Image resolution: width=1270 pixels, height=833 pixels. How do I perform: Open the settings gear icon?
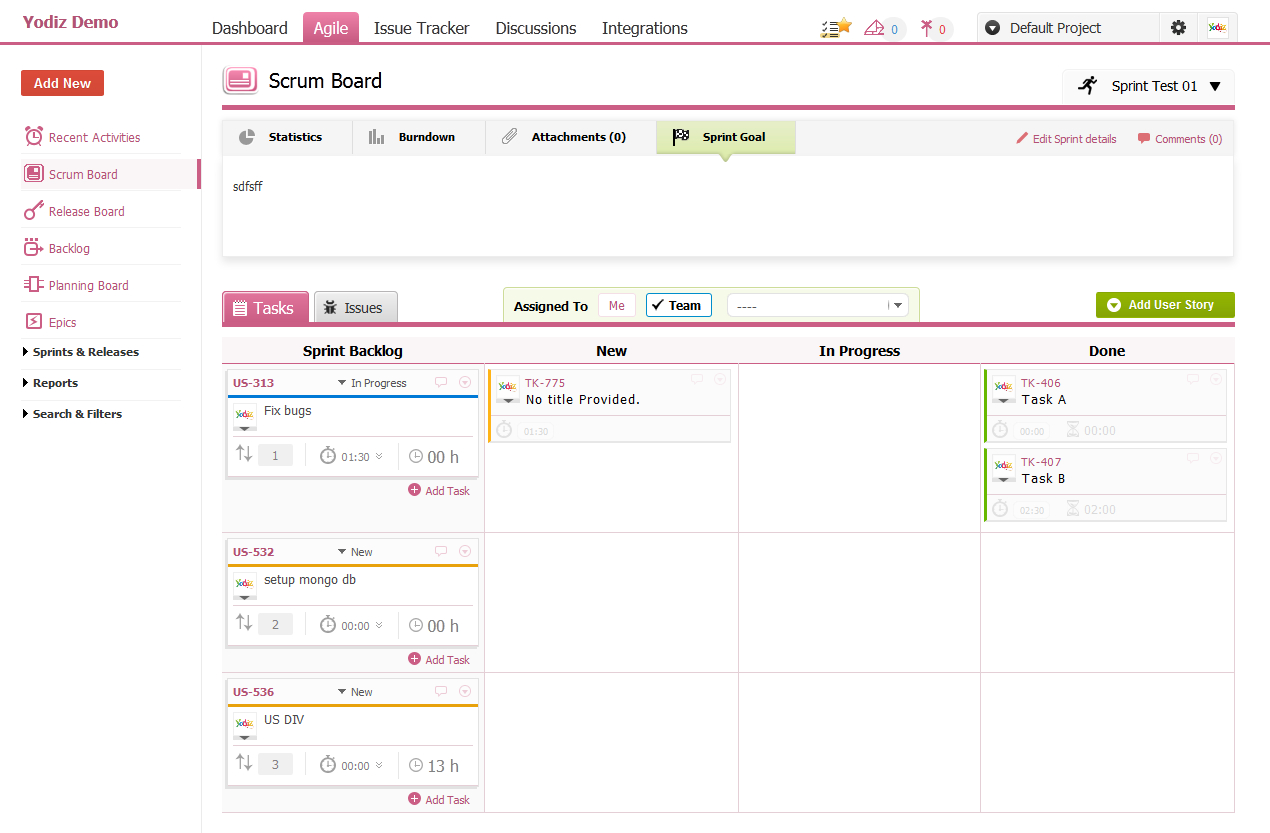[1178, 28]
